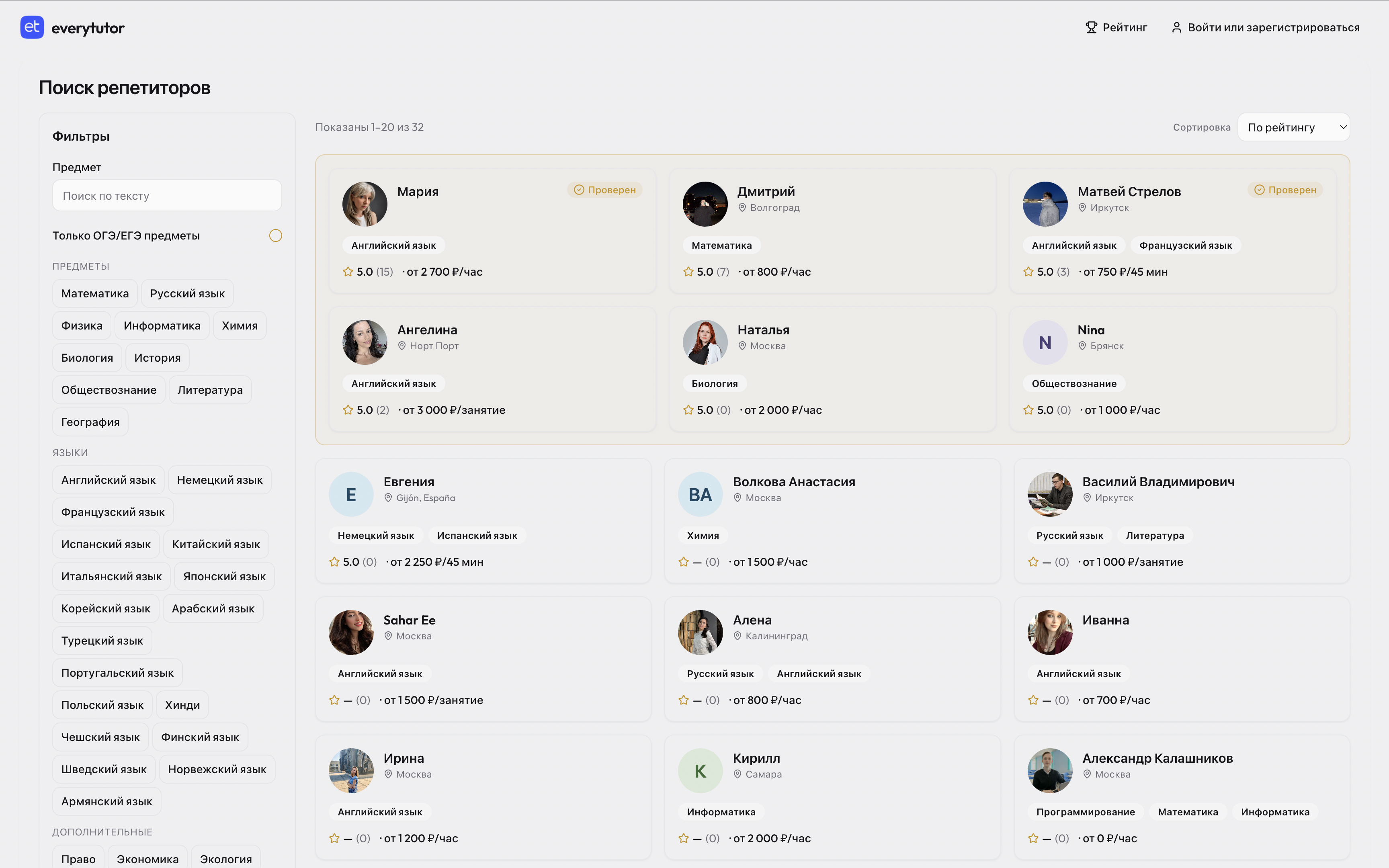This screenshot has height=868, width=1389.
Task: Select Русский язык filter chip
Action: [187, 293]
